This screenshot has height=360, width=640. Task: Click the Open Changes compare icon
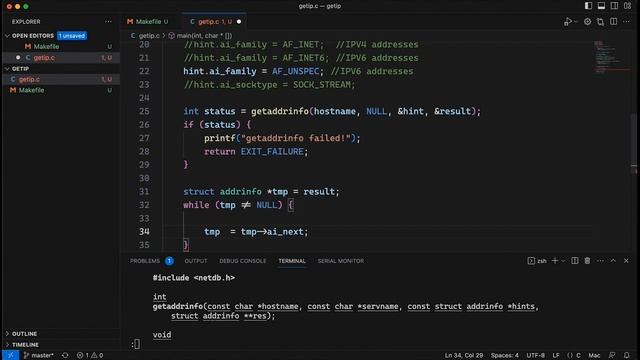(x=600, y=22)
